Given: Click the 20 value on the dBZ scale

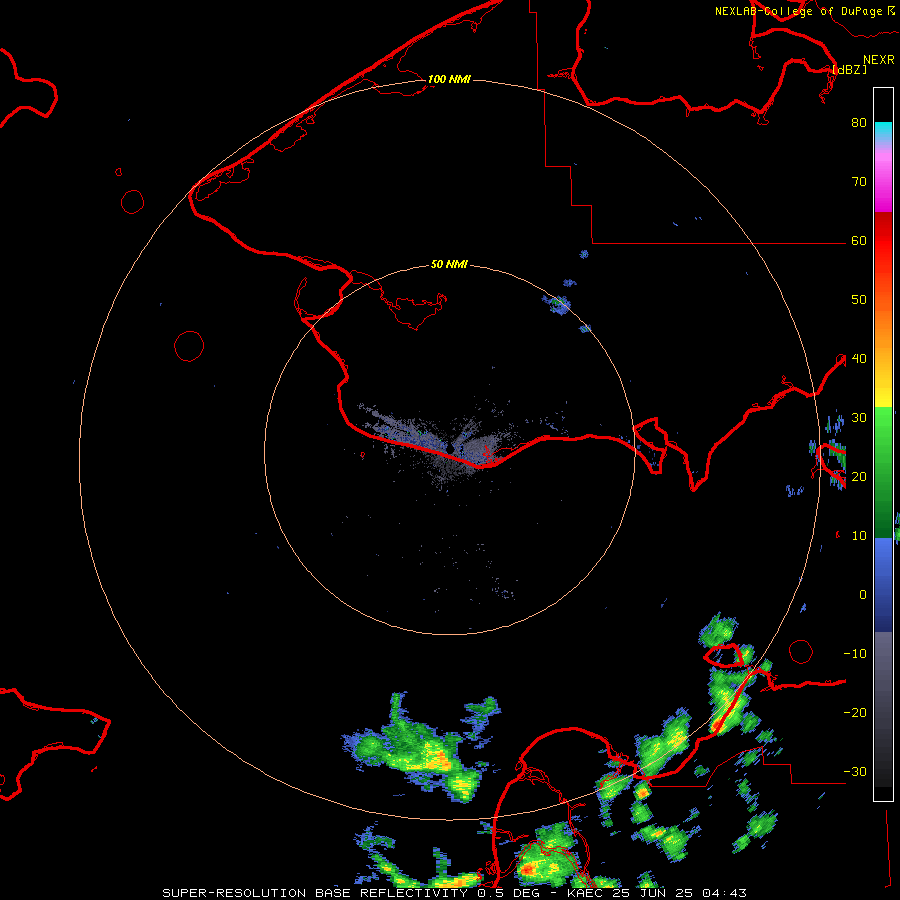Looking at the screenshot, I should click(859, 476).
